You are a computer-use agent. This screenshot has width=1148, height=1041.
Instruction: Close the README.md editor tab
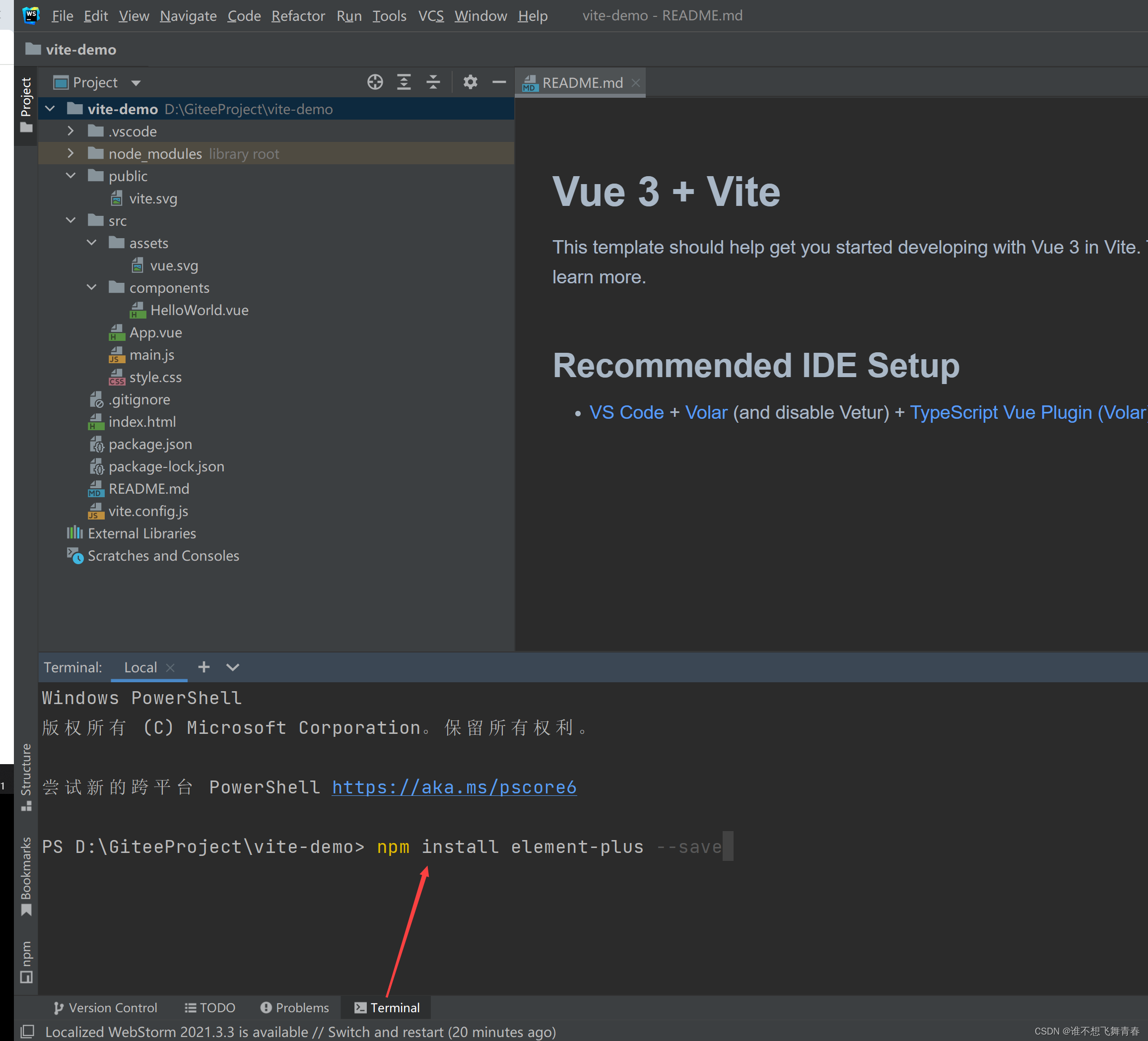(636, 83)
